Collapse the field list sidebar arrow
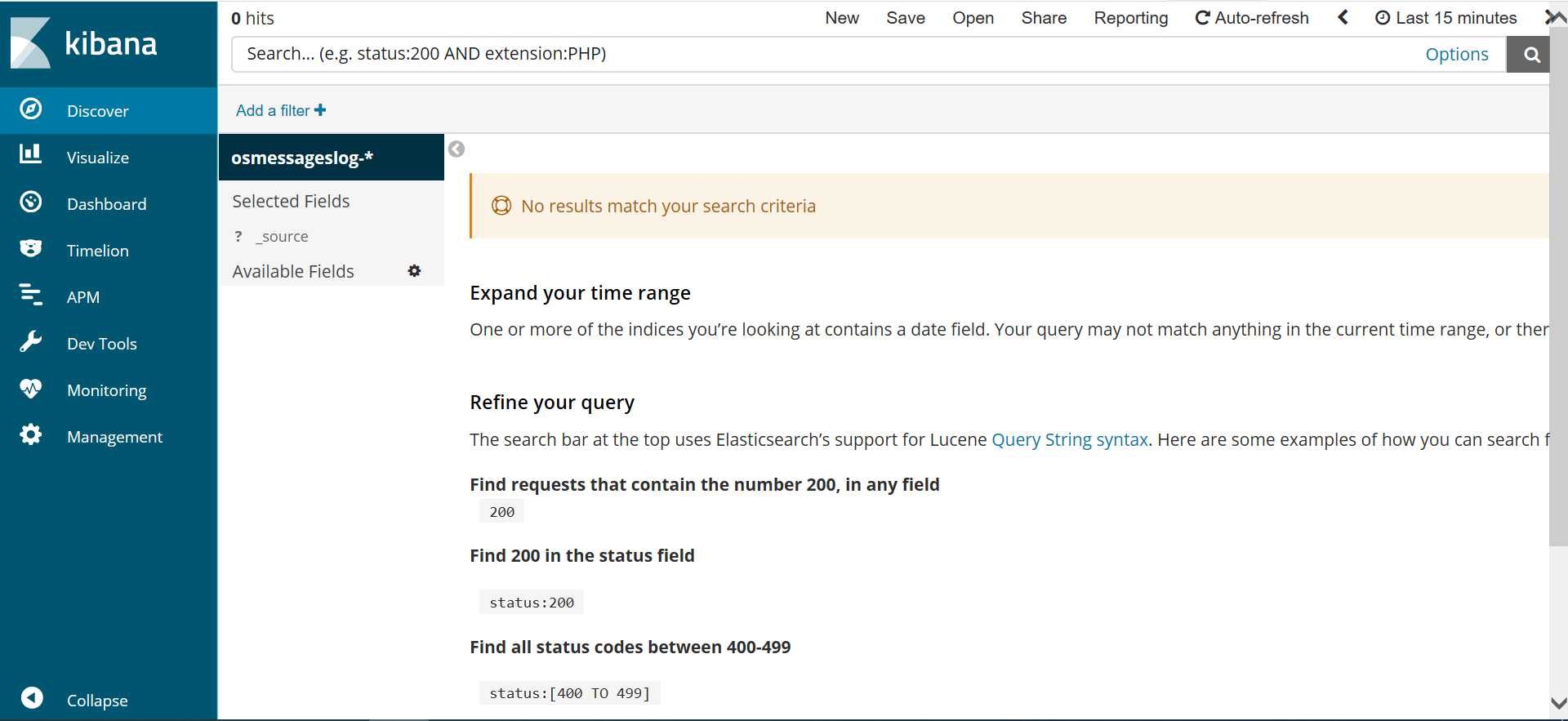Screen dimensions: 1568x721 457,149
